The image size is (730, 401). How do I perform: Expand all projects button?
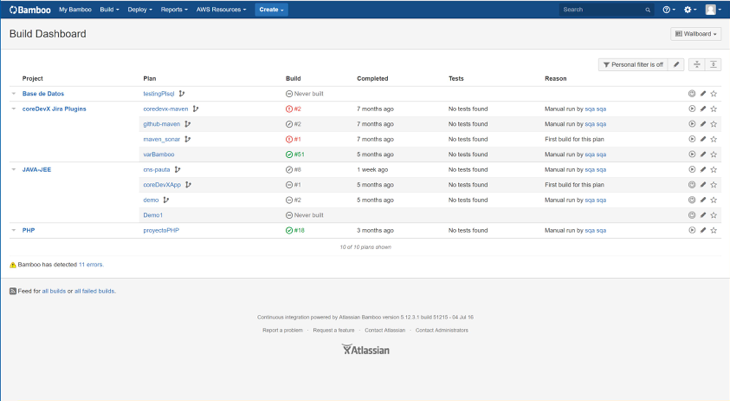(713, 65)
